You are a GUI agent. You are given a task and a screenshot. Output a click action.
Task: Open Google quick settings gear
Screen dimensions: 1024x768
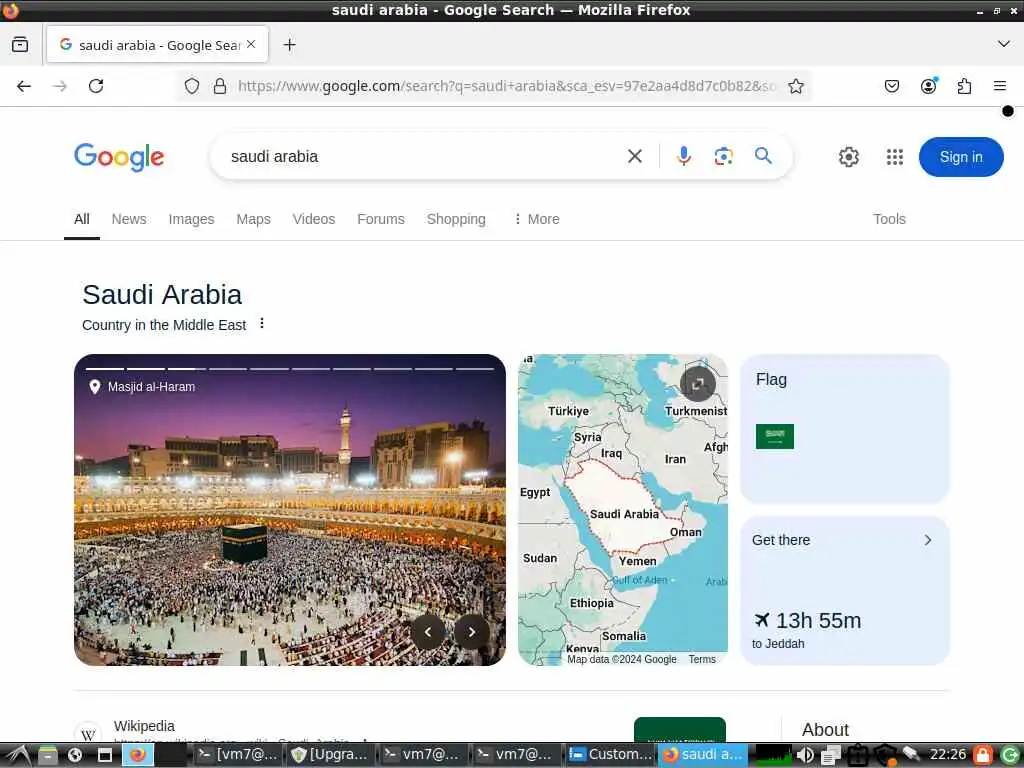(x=848, y=157)
